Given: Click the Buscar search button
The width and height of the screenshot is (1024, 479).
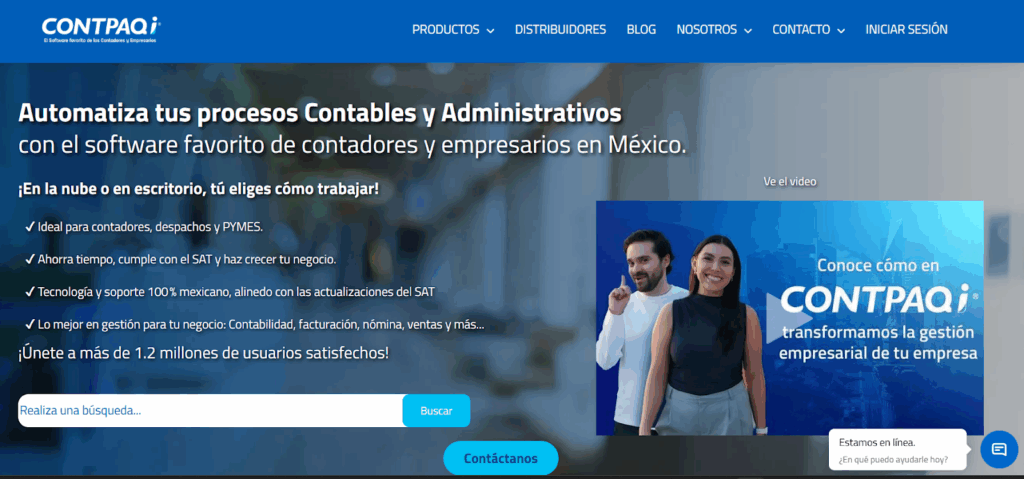Looking at the screenshot, I should coord(436,411).
